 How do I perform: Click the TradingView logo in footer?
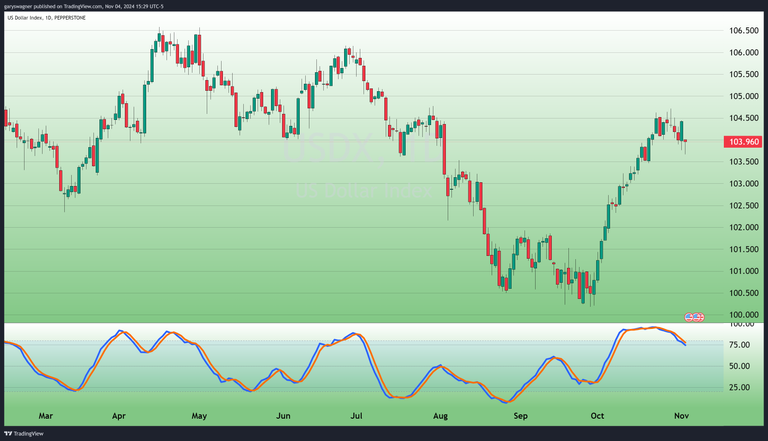coord(24,434)
